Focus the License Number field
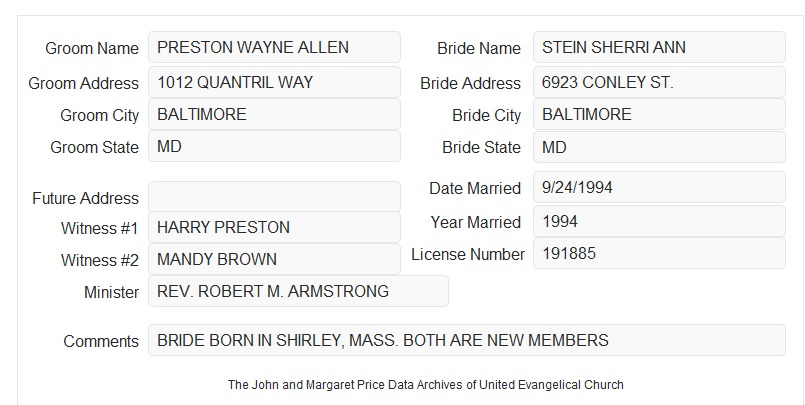805x405 pixels. (x=659, y=253)
